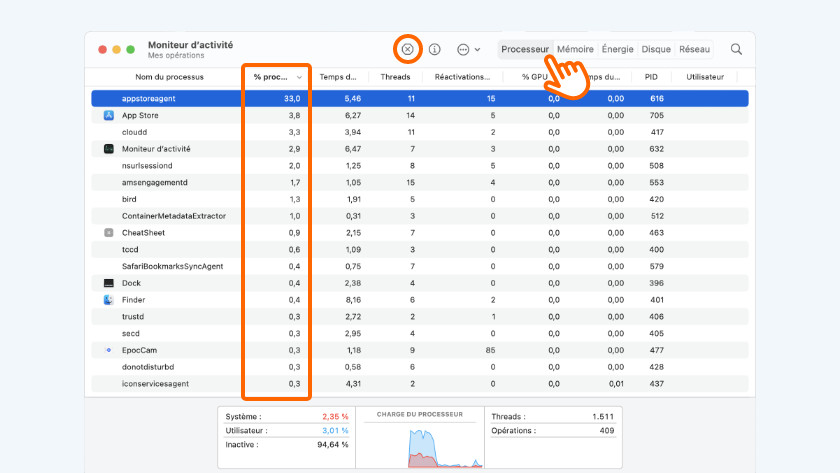The width and height of the screenshot is (840, 473).
Task: Sort by PID column header
Action: pos(651,77)
